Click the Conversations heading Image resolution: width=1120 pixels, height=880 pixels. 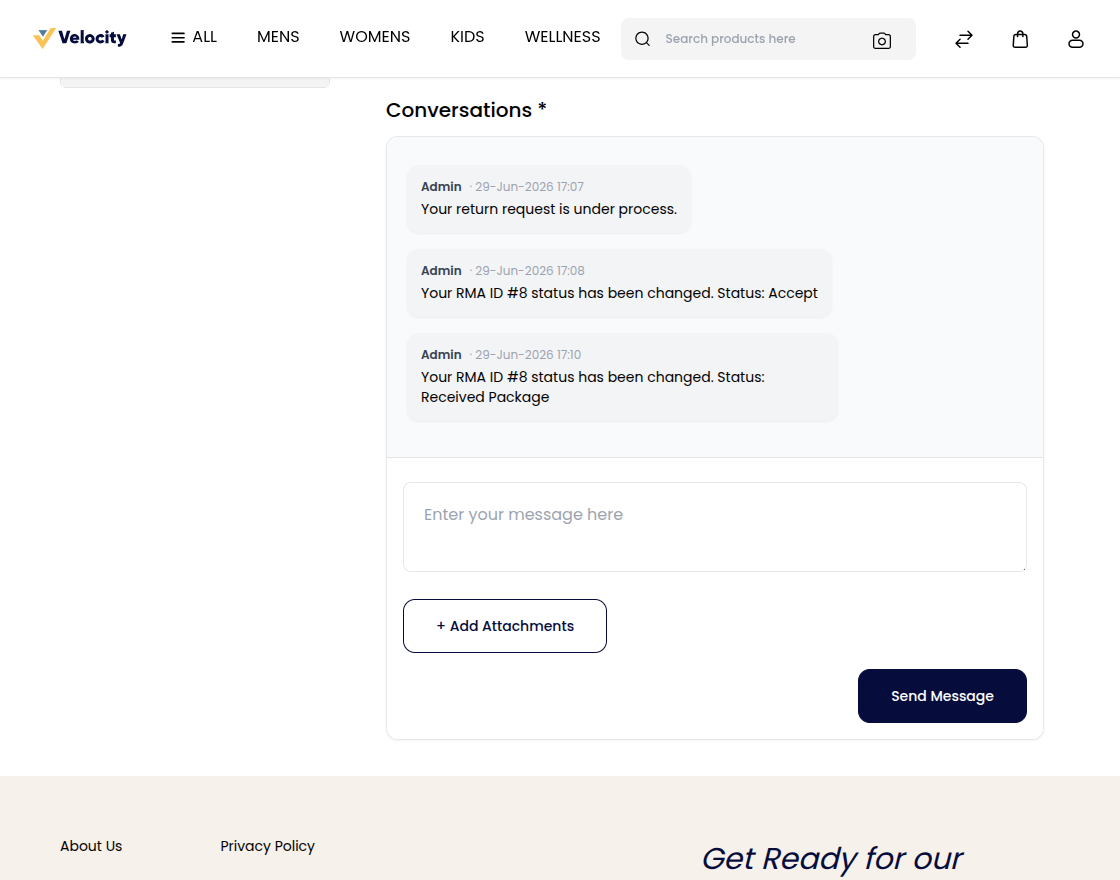(x=466, y=110)
